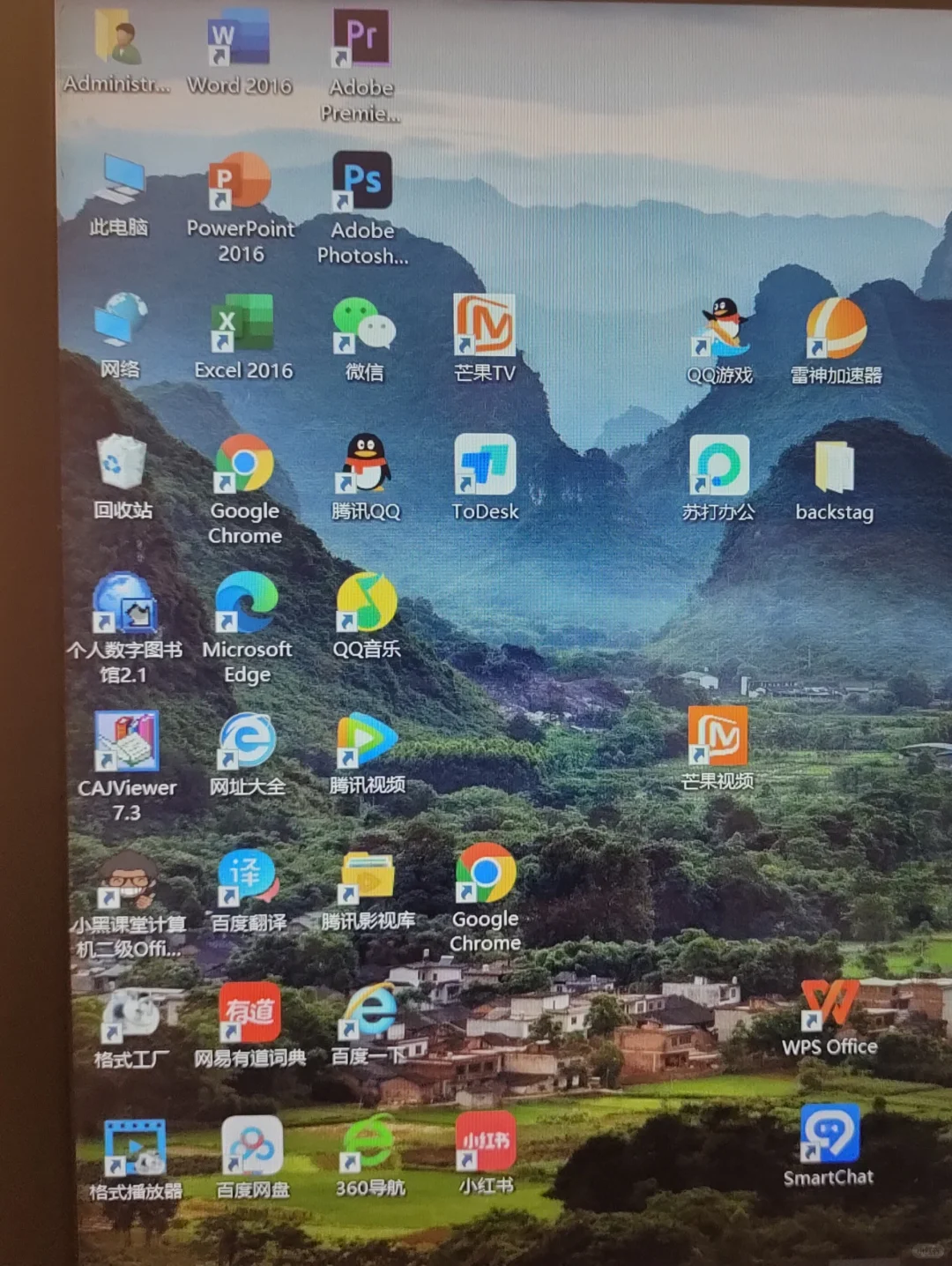
Task: Open the Adobe Photoshop shortcut
Action: point(362,181)
